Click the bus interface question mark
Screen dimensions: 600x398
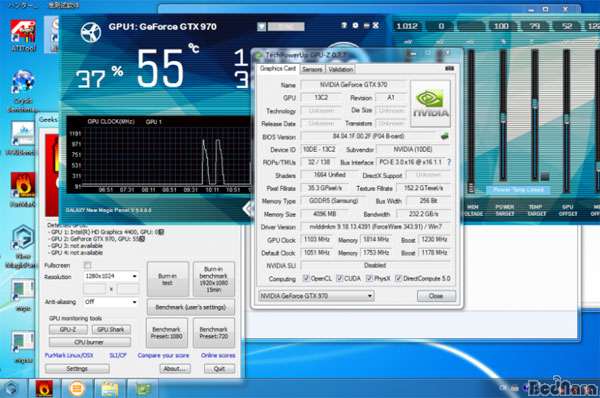click(x=449, y=162)
